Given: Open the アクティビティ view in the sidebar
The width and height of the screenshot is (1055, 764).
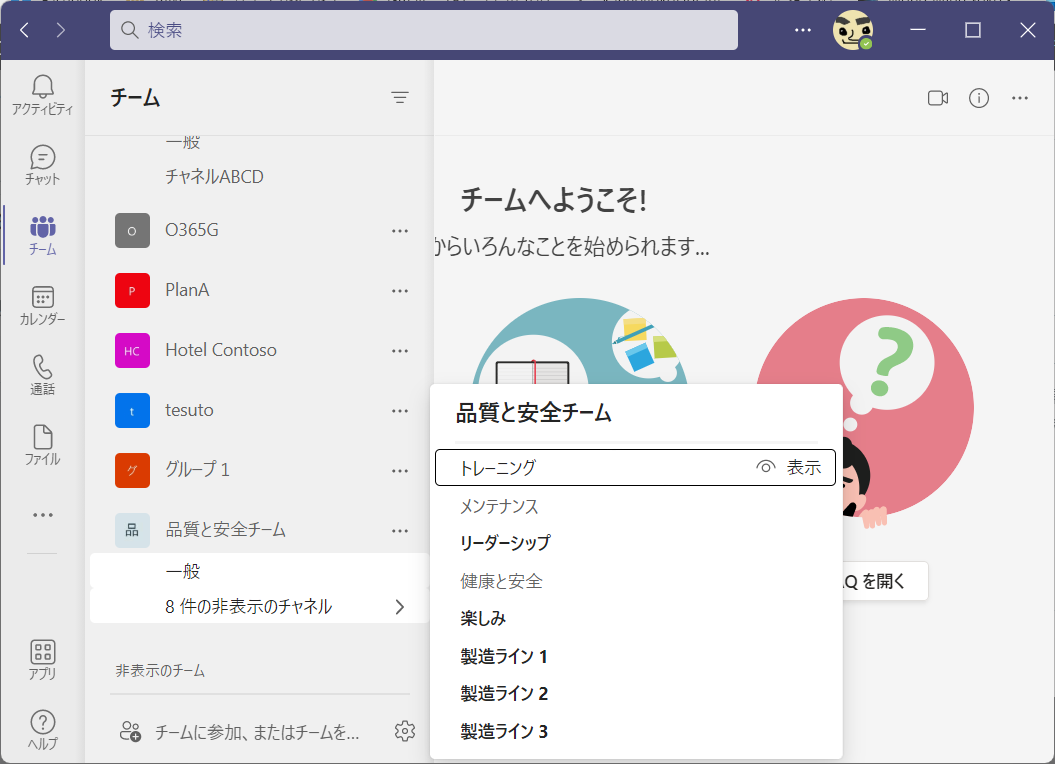Looking at the screenshot, I should click(x=42, y=94).
